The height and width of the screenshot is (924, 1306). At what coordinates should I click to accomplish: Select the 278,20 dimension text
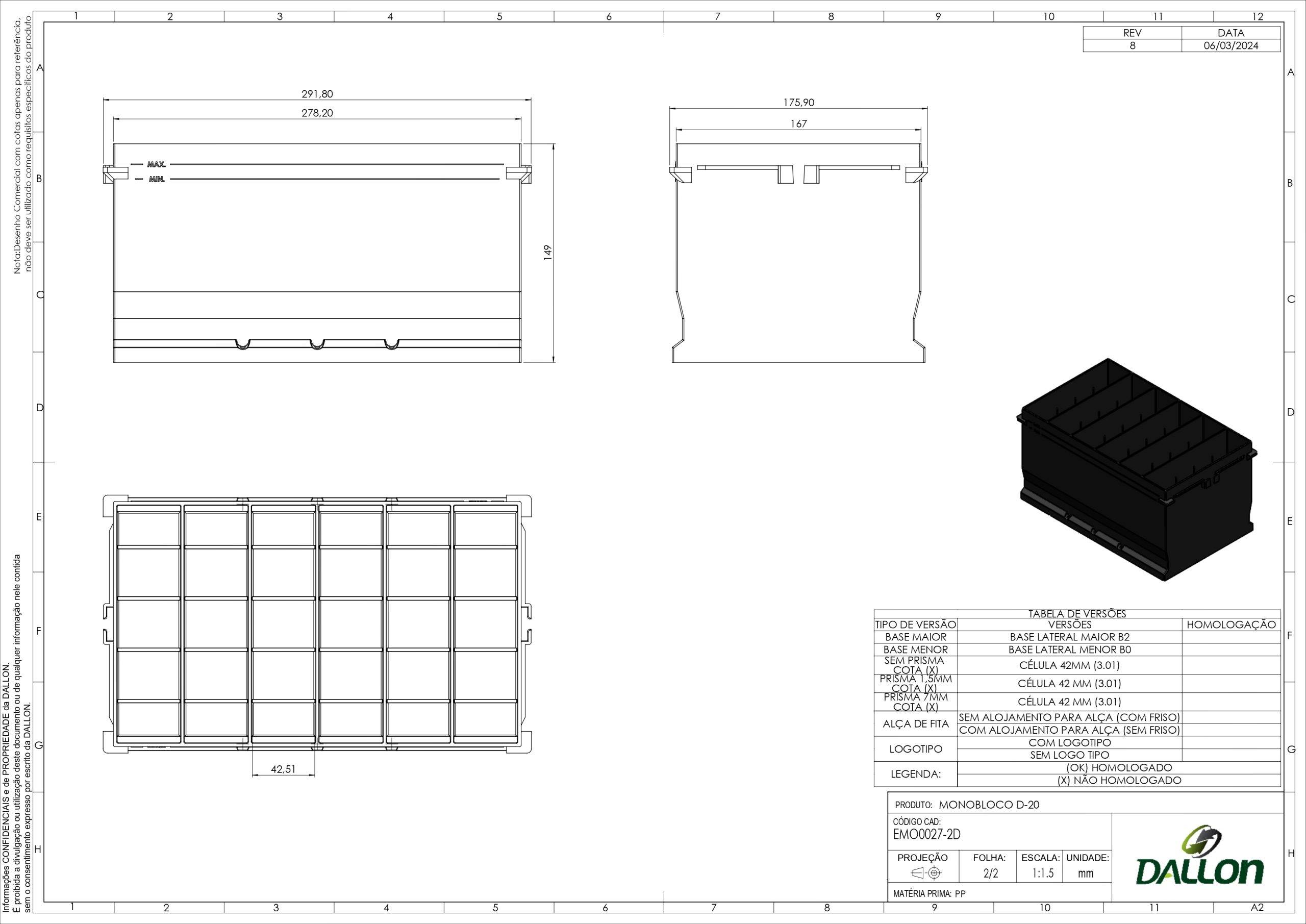coord(317,113)
